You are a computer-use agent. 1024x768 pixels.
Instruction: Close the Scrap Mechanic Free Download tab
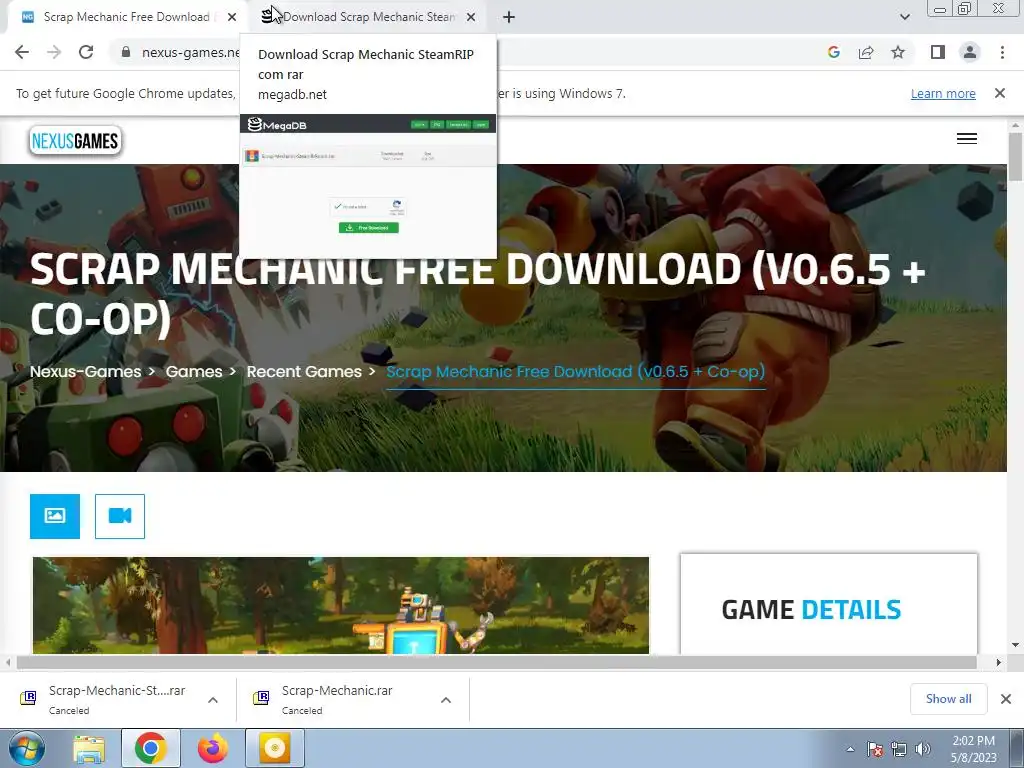[232, 17]
